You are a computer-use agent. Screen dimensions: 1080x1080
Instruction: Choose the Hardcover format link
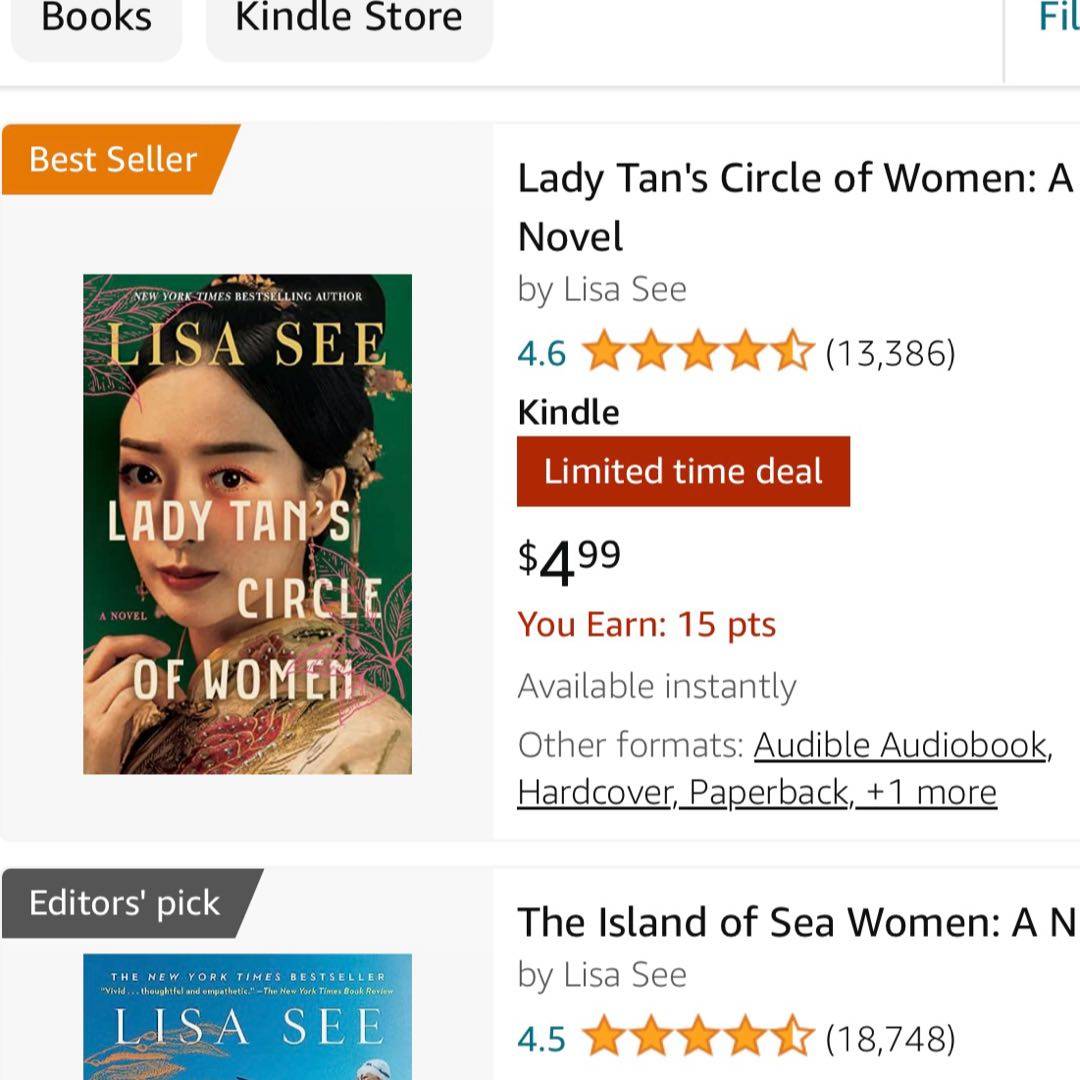coord(597,792)
